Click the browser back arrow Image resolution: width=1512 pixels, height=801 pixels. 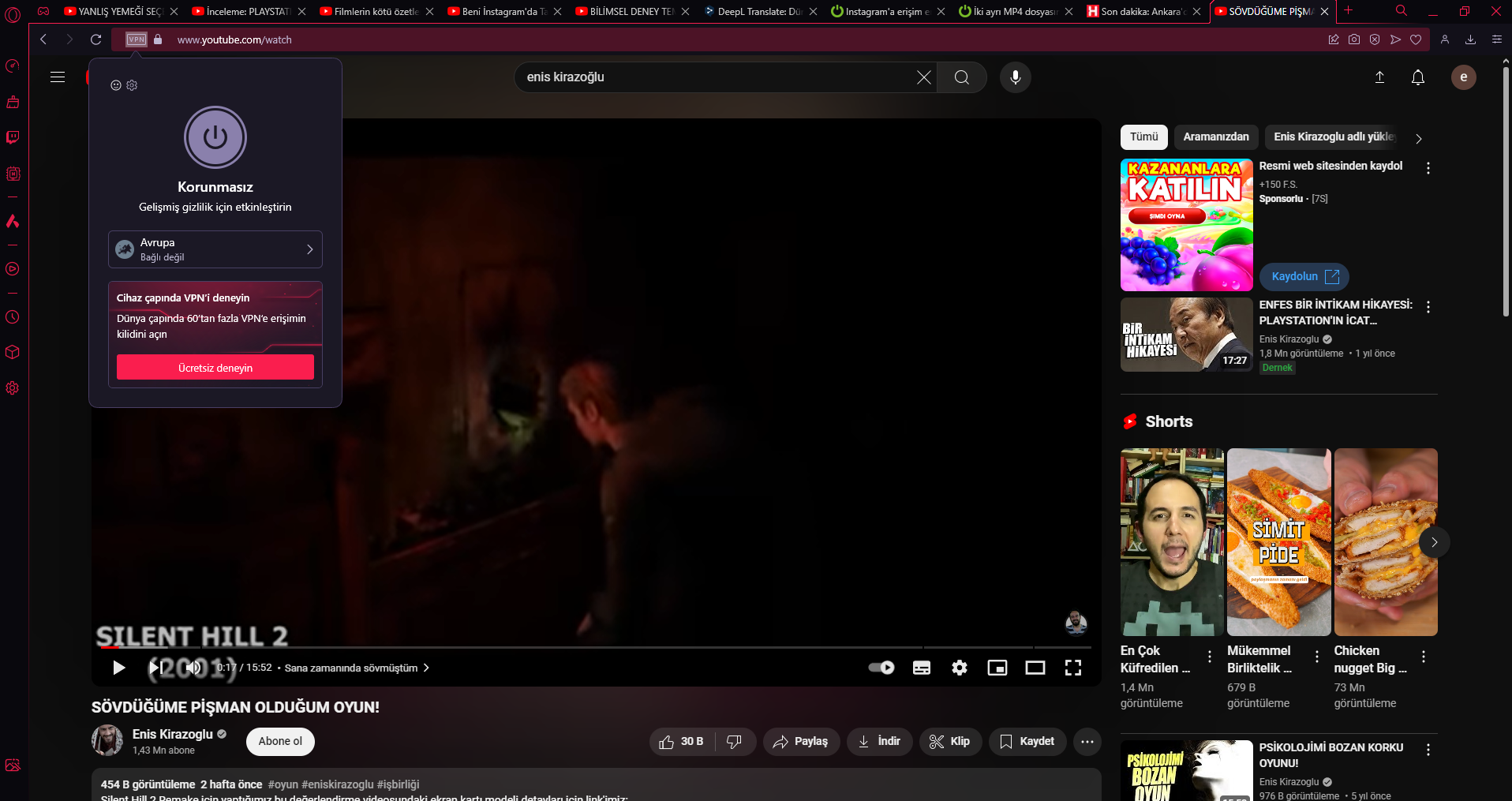43,39
